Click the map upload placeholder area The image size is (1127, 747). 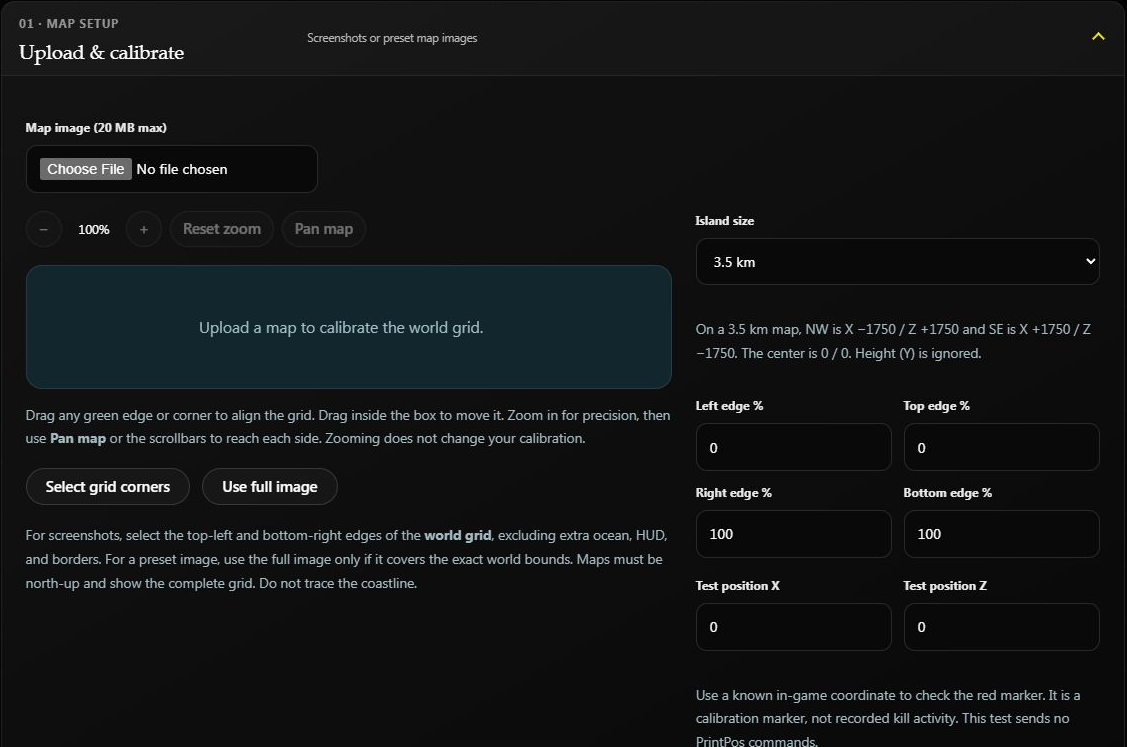click(x=349, y=327)
